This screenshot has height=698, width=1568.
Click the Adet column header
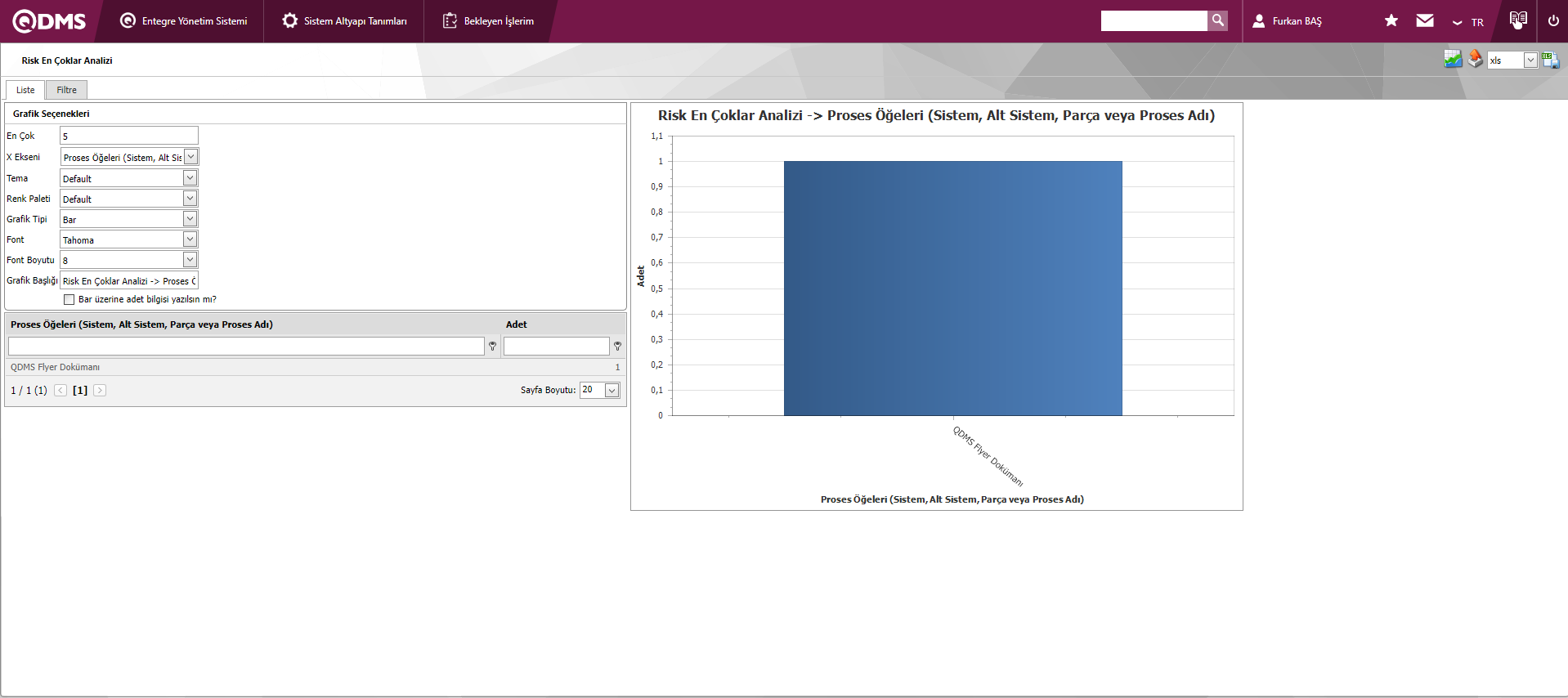(x=517, y=324)
